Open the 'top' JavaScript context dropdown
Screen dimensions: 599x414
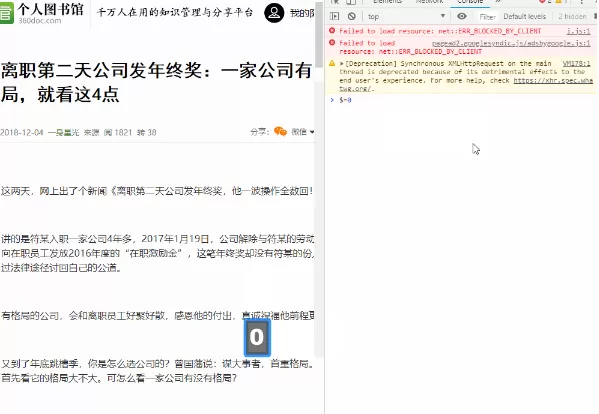(x=406, y=16)
